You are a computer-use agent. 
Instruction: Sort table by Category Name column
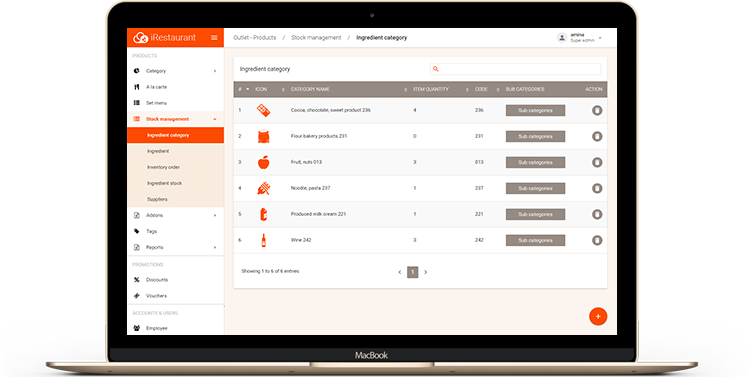310,89
